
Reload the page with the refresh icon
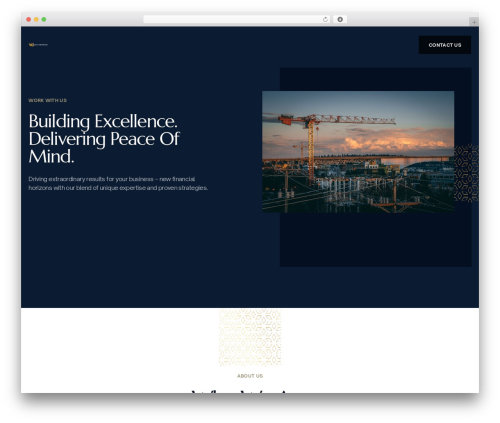(x=325, y=20)
